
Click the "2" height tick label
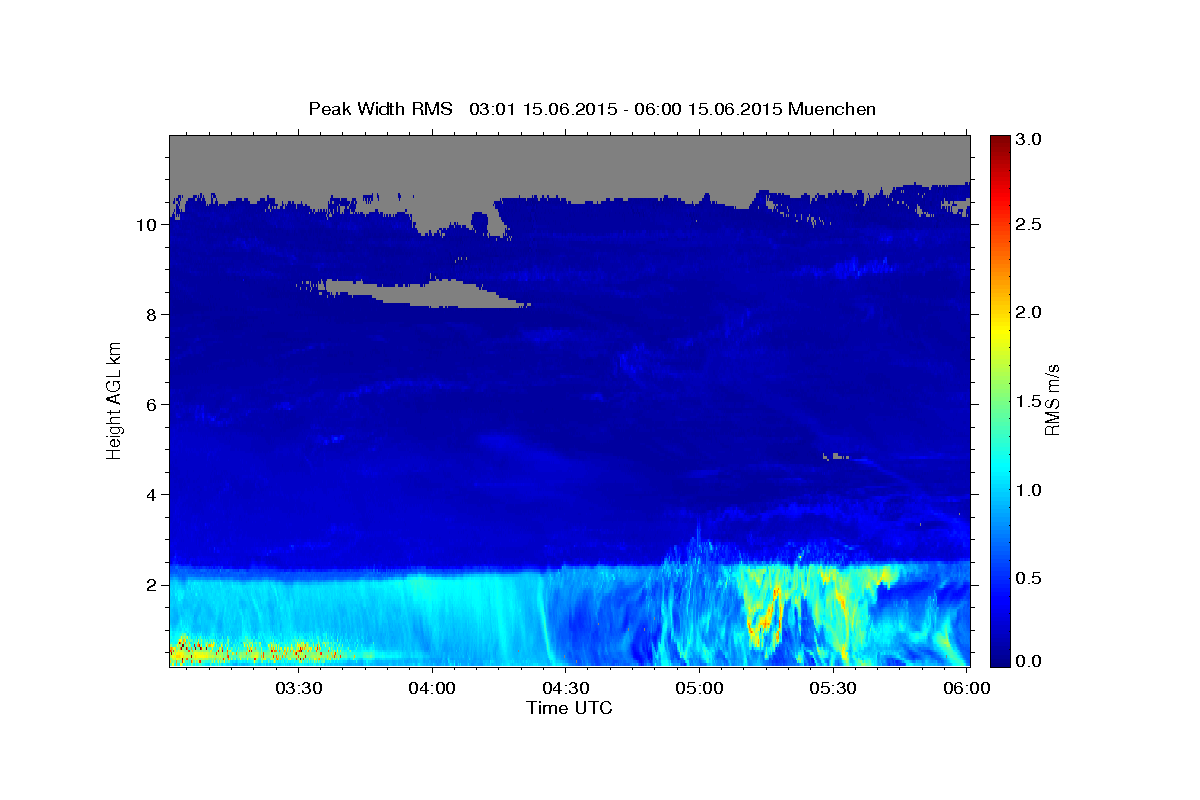coord(152,585)
